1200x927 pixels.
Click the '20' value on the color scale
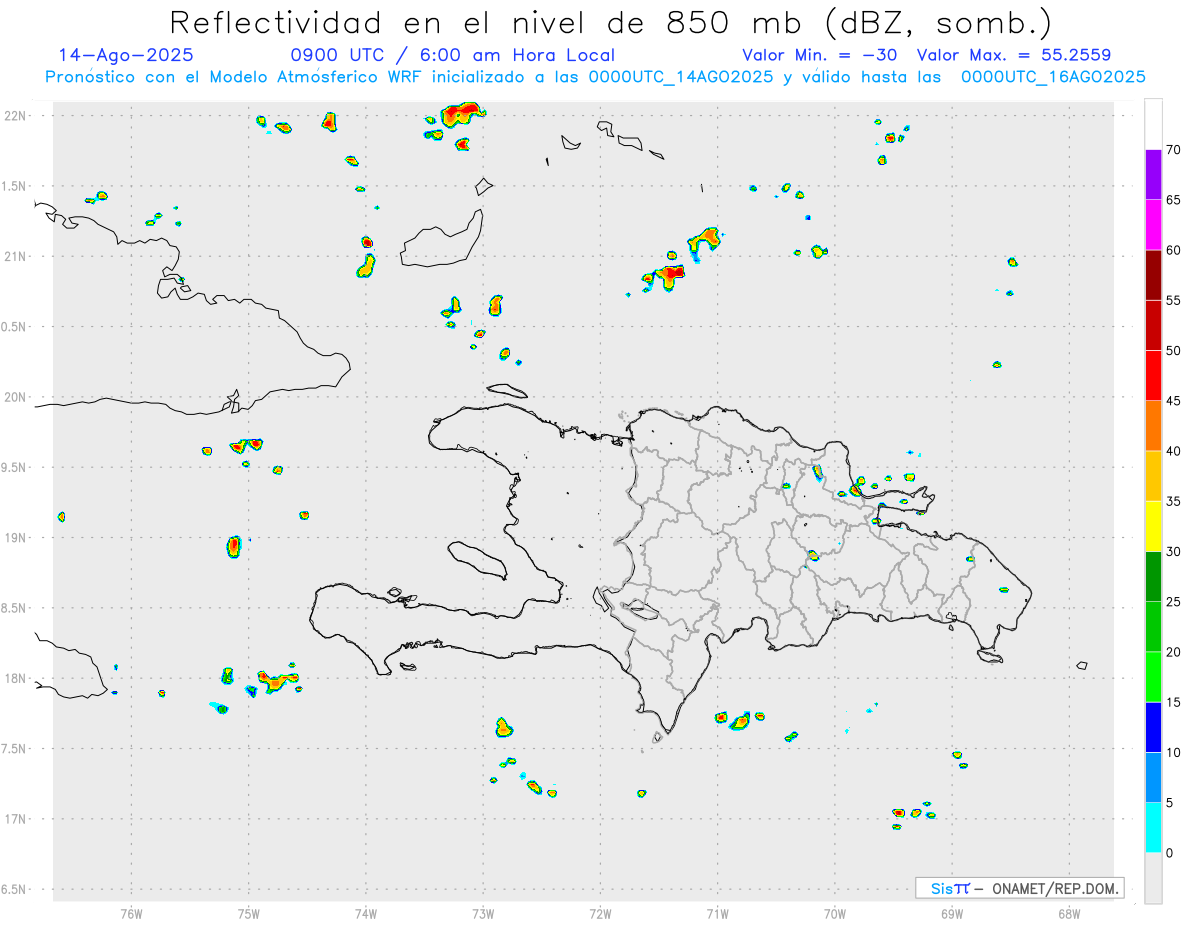click(1173, 652)
